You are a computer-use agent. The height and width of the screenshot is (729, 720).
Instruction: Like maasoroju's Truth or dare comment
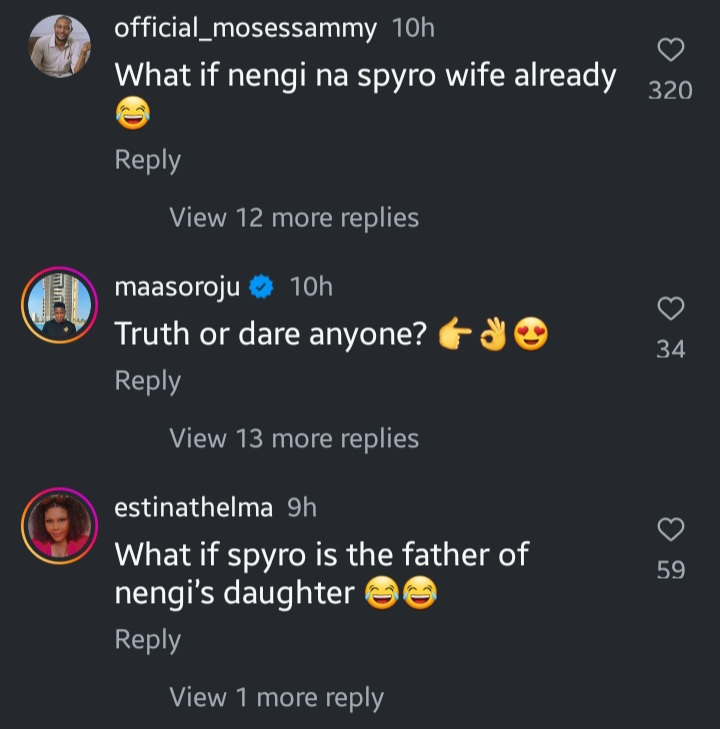pos(671,309)
